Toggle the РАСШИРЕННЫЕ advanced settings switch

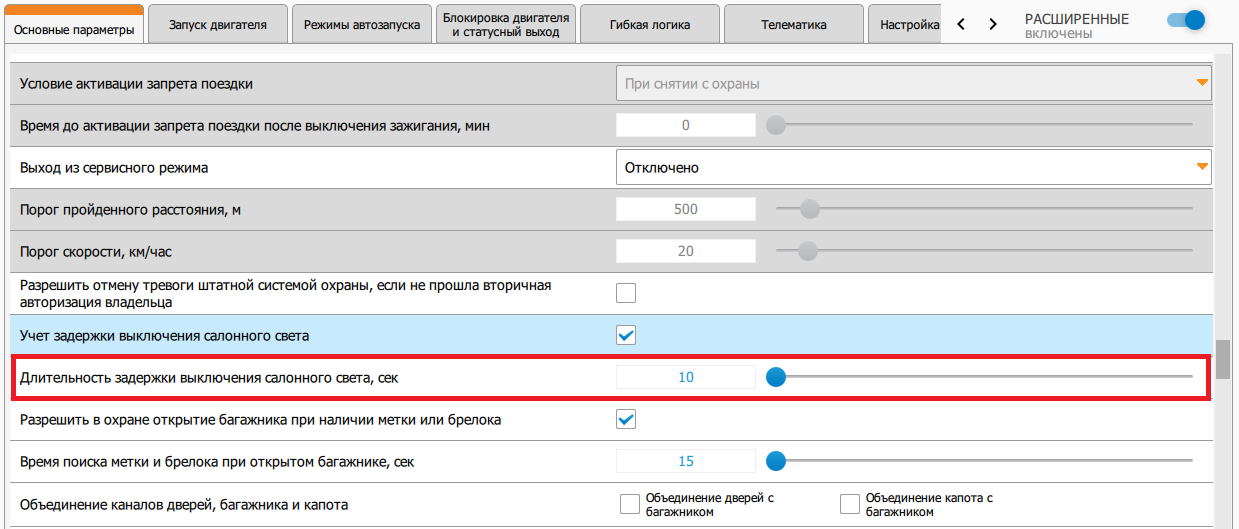pyautogui.click(x=1187, y=20)
